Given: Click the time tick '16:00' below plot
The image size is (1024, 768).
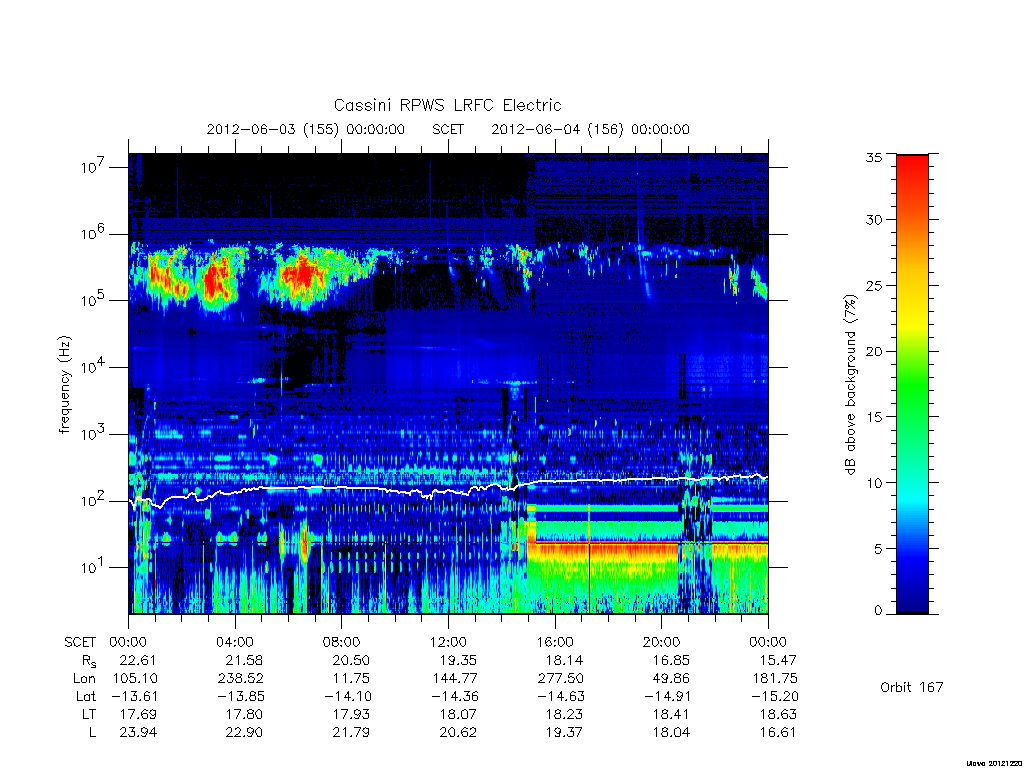Looking at the screenshot, I should pyautogui.click(x=555, y=642).
